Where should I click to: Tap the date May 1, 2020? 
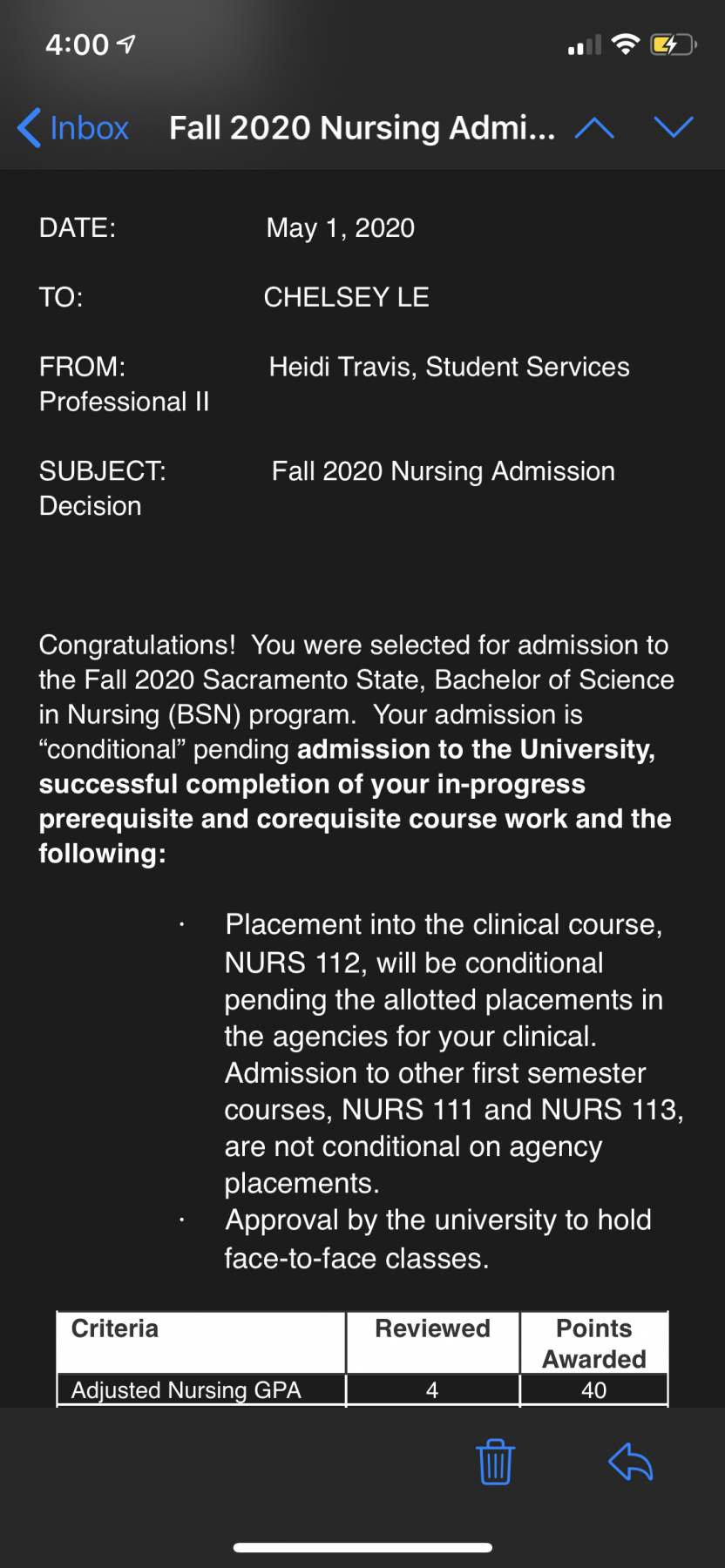point(341,228)
